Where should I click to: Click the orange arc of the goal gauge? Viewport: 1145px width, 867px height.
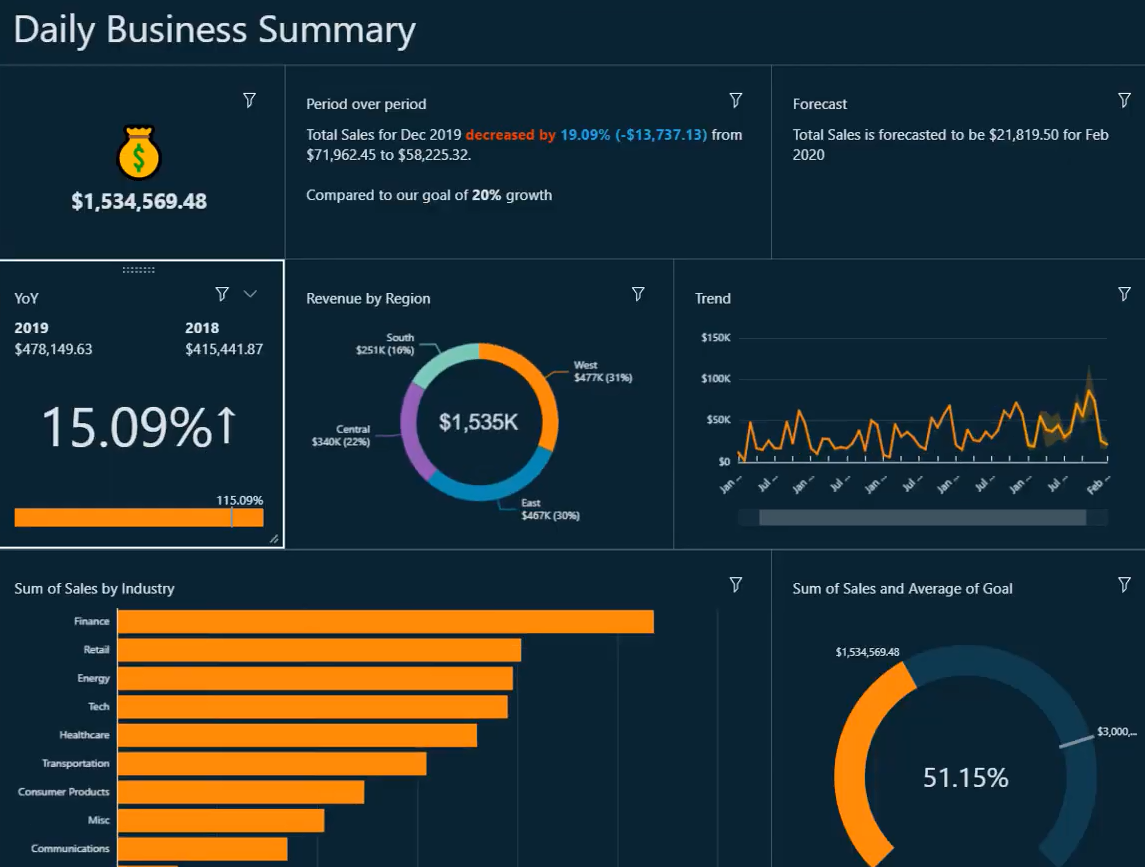point(850,750)
